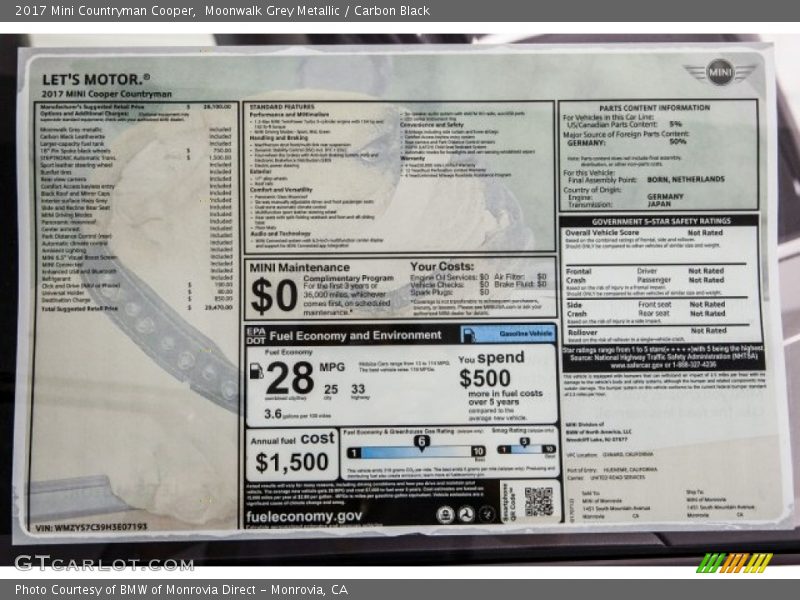Click the '2017 MINI Cooper Countryman' subtitle
The width and height of the screenshot is (800, 600).
[x=107, y=94]
